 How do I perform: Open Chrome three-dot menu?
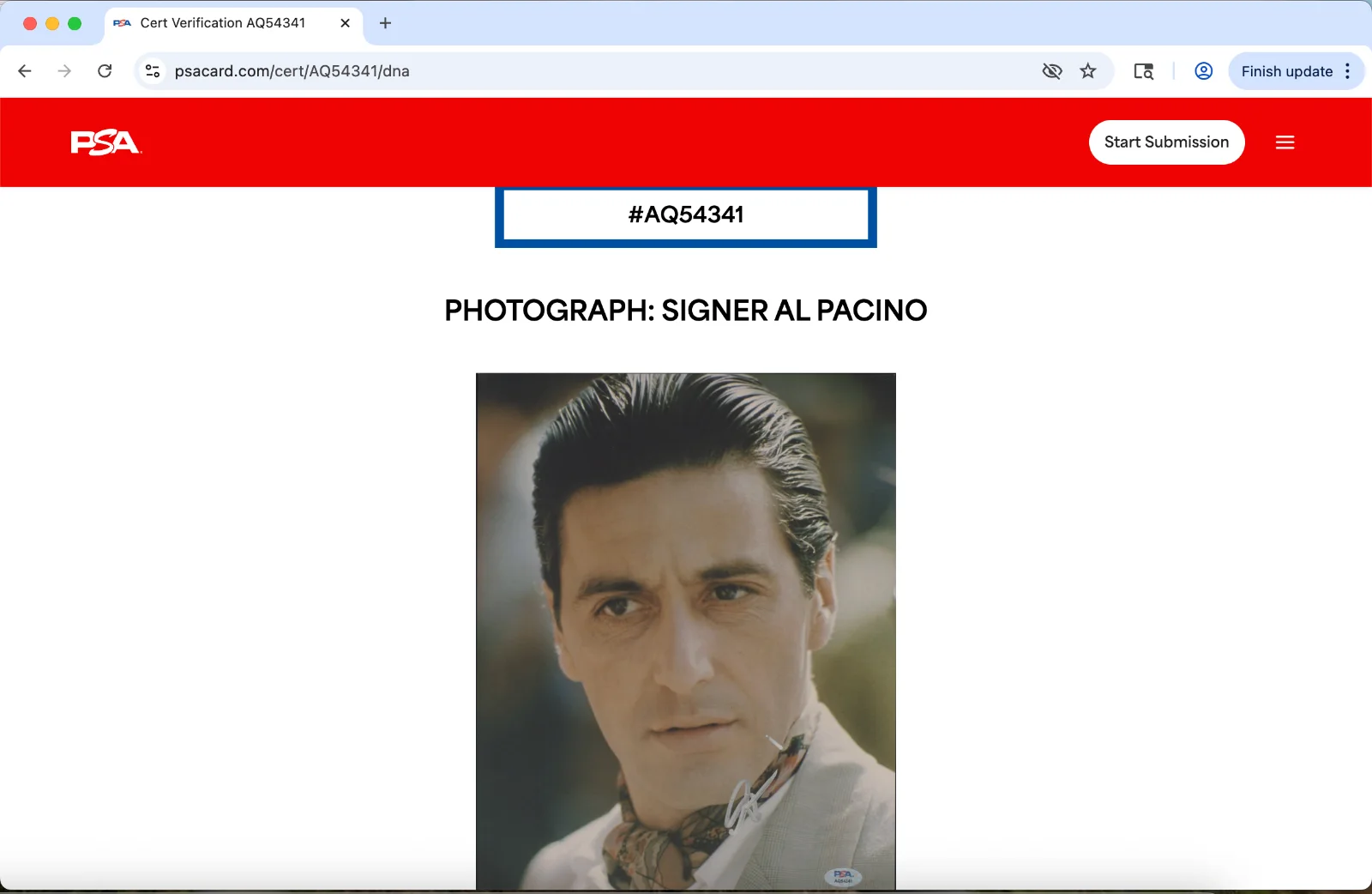tap(1348, 71)
